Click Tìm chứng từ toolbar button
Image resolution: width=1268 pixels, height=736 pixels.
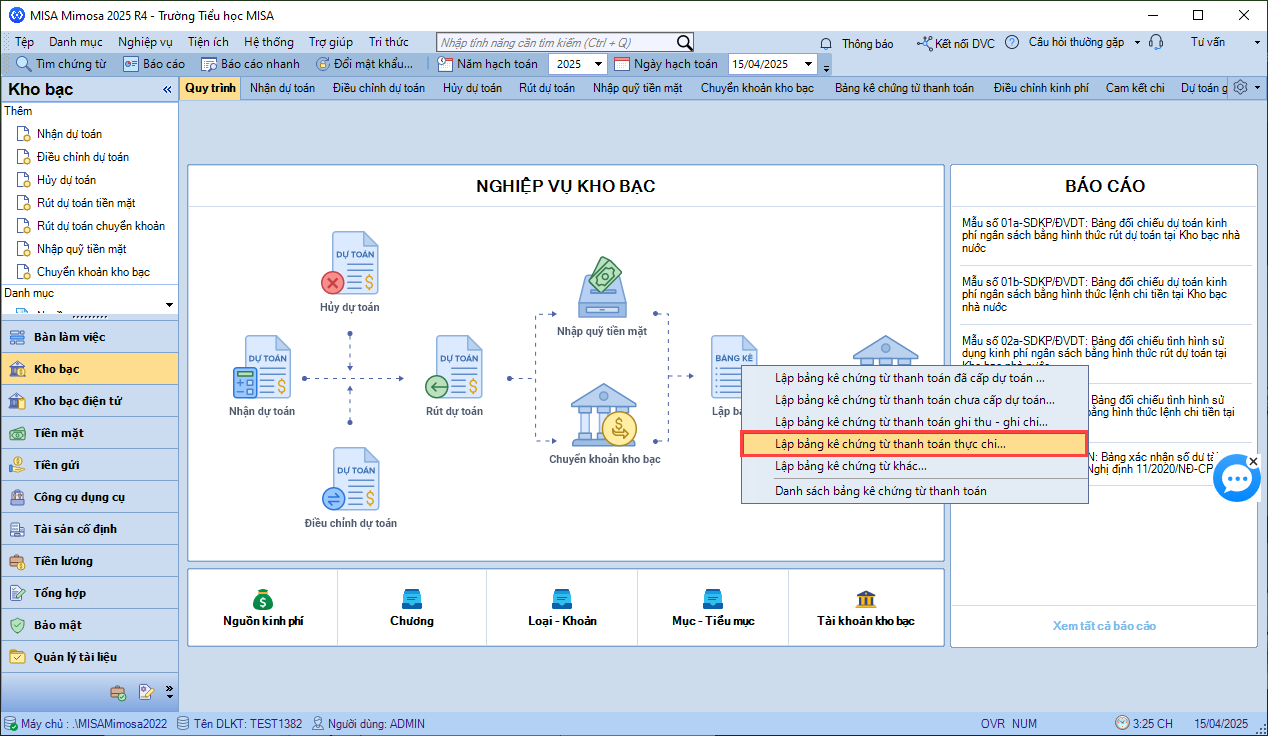59,64
